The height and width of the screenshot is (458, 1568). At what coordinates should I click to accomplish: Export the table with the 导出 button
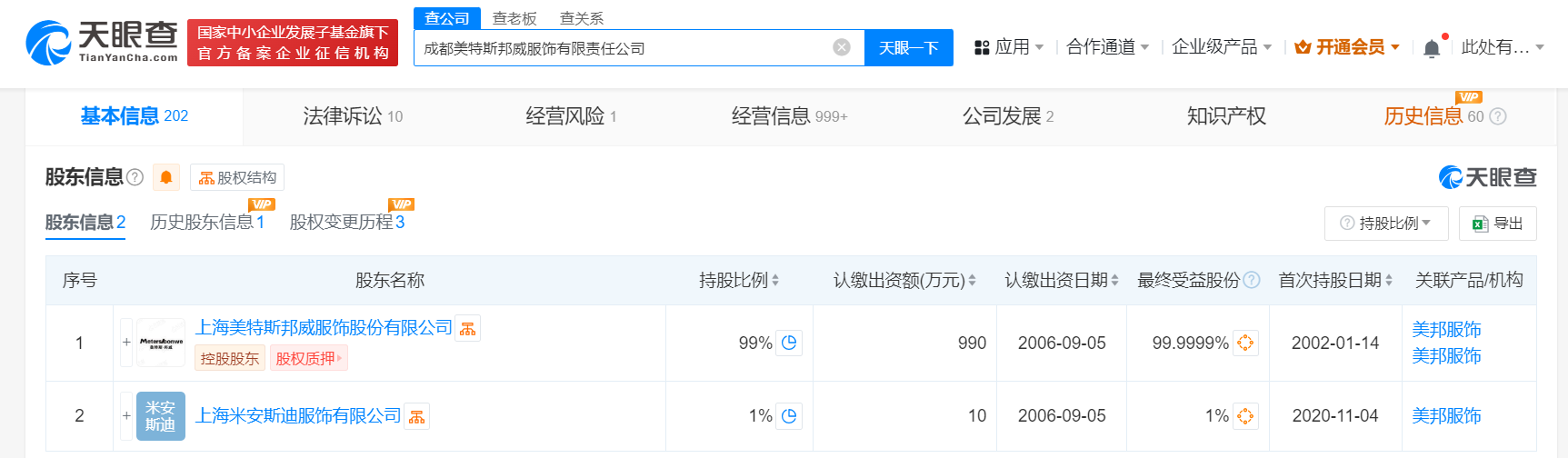coord(1497,223)
